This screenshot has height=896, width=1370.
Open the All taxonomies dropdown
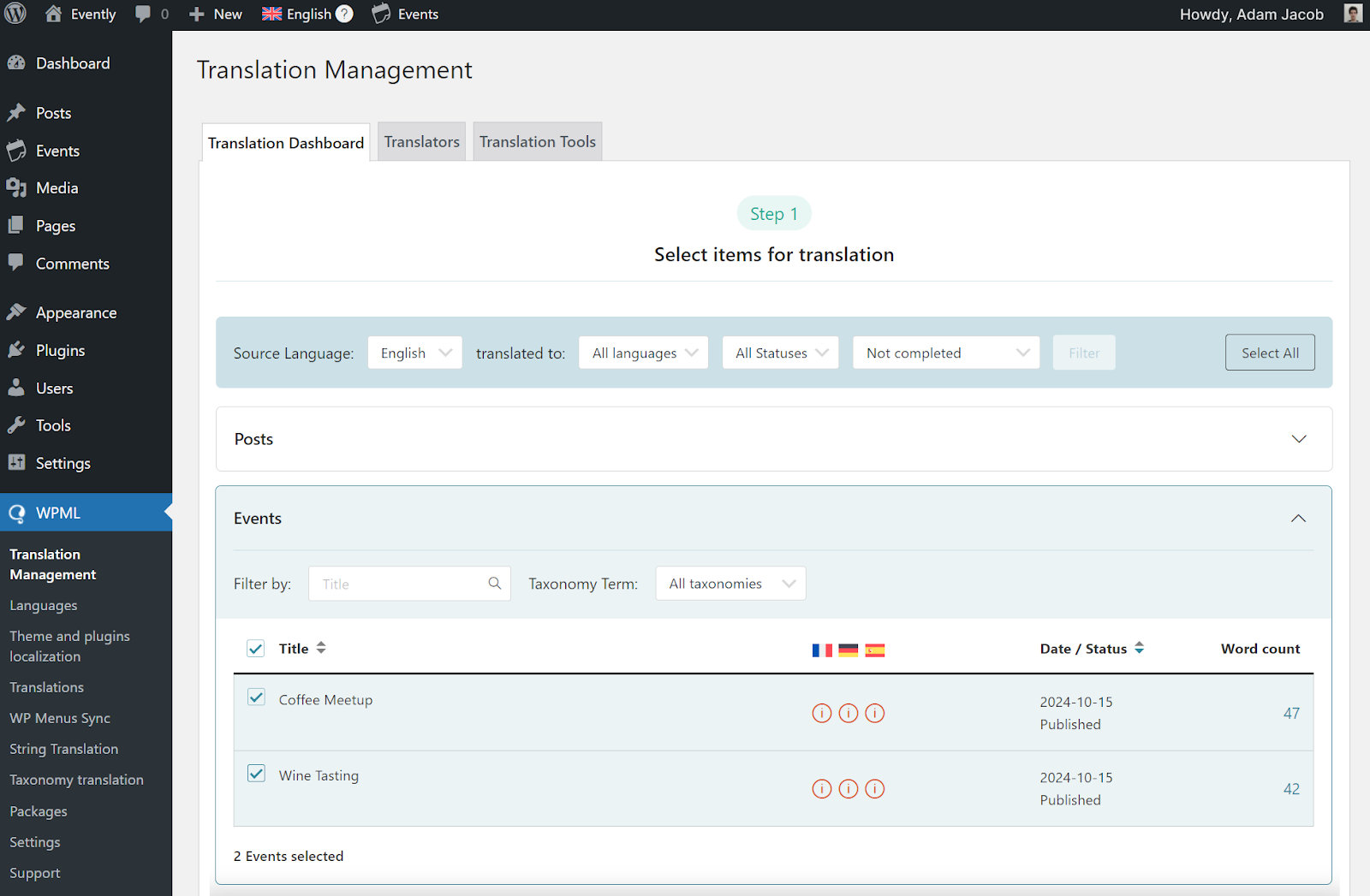point(730,583)
